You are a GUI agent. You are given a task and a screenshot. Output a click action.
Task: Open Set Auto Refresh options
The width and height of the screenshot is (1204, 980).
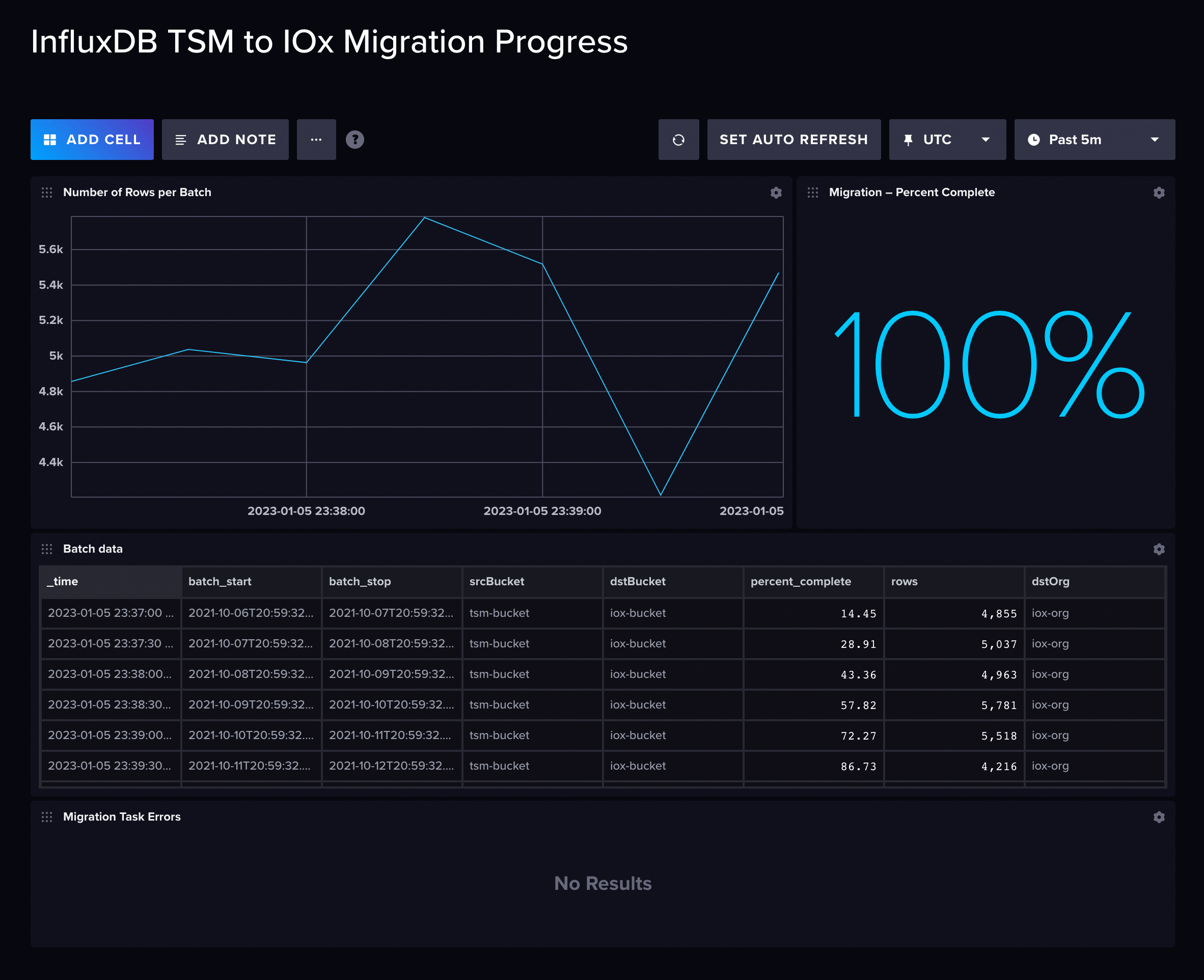[793, 140]
